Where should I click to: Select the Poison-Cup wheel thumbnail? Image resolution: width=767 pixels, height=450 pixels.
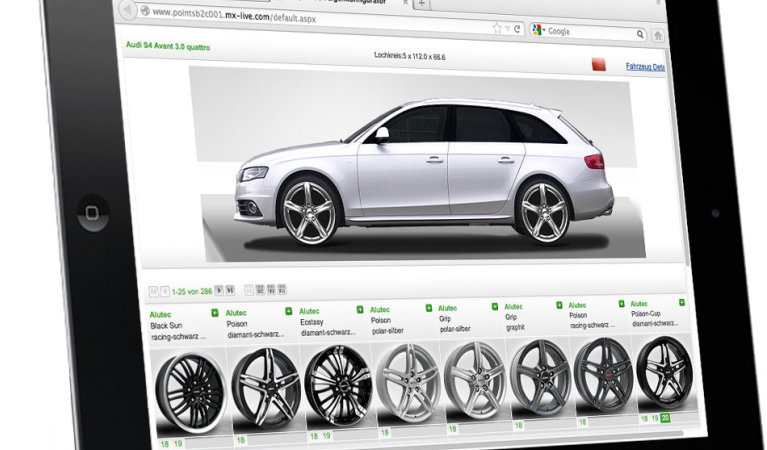[x=665, y=372]
